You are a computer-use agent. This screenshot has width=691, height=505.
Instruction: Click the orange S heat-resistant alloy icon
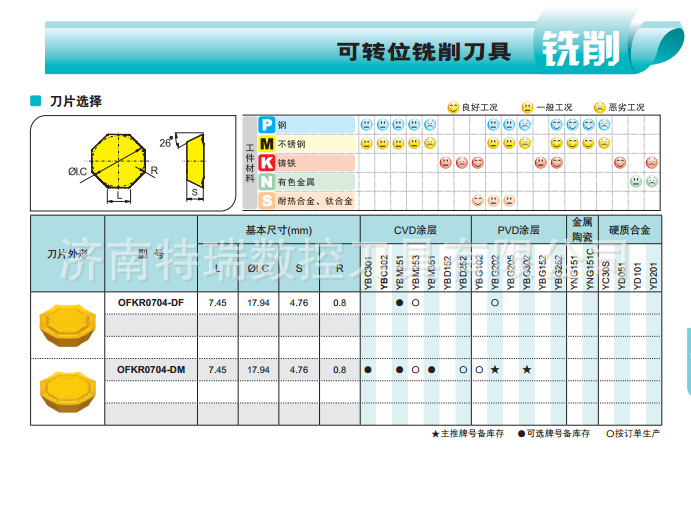pyautogui.click(x=267, y=201)
